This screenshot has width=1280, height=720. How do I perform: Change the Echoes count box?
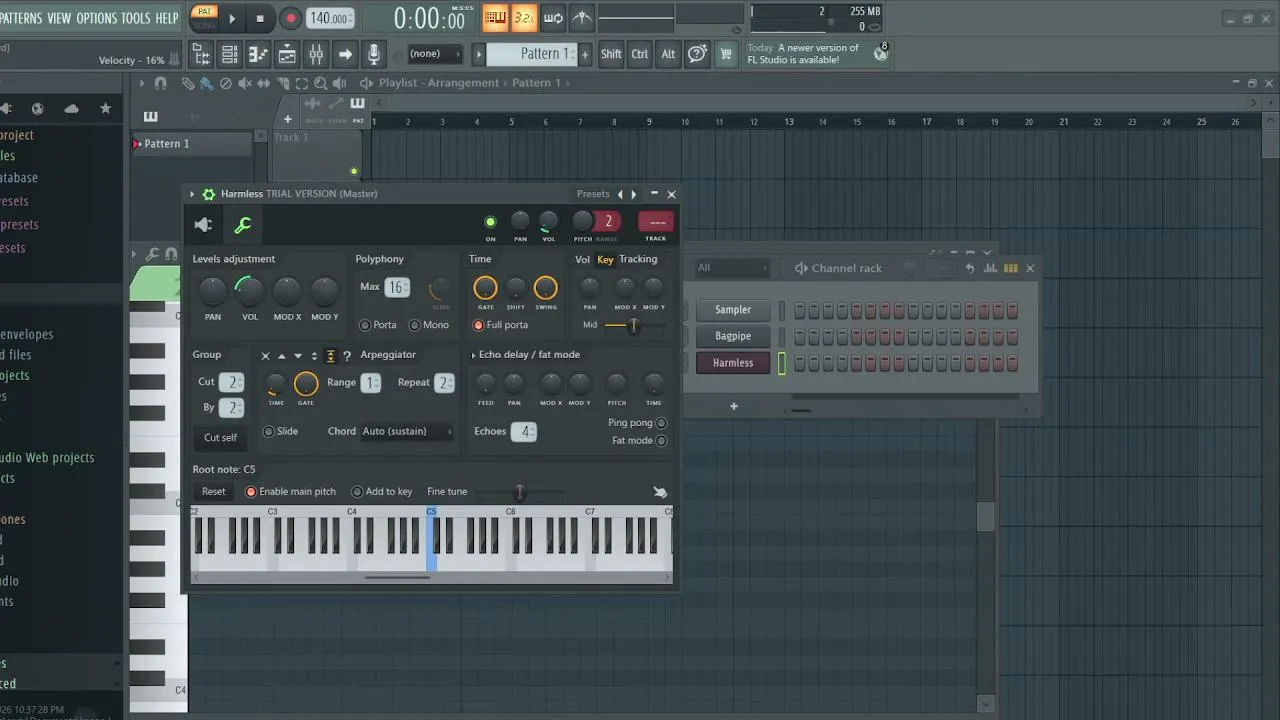(524, 432)
